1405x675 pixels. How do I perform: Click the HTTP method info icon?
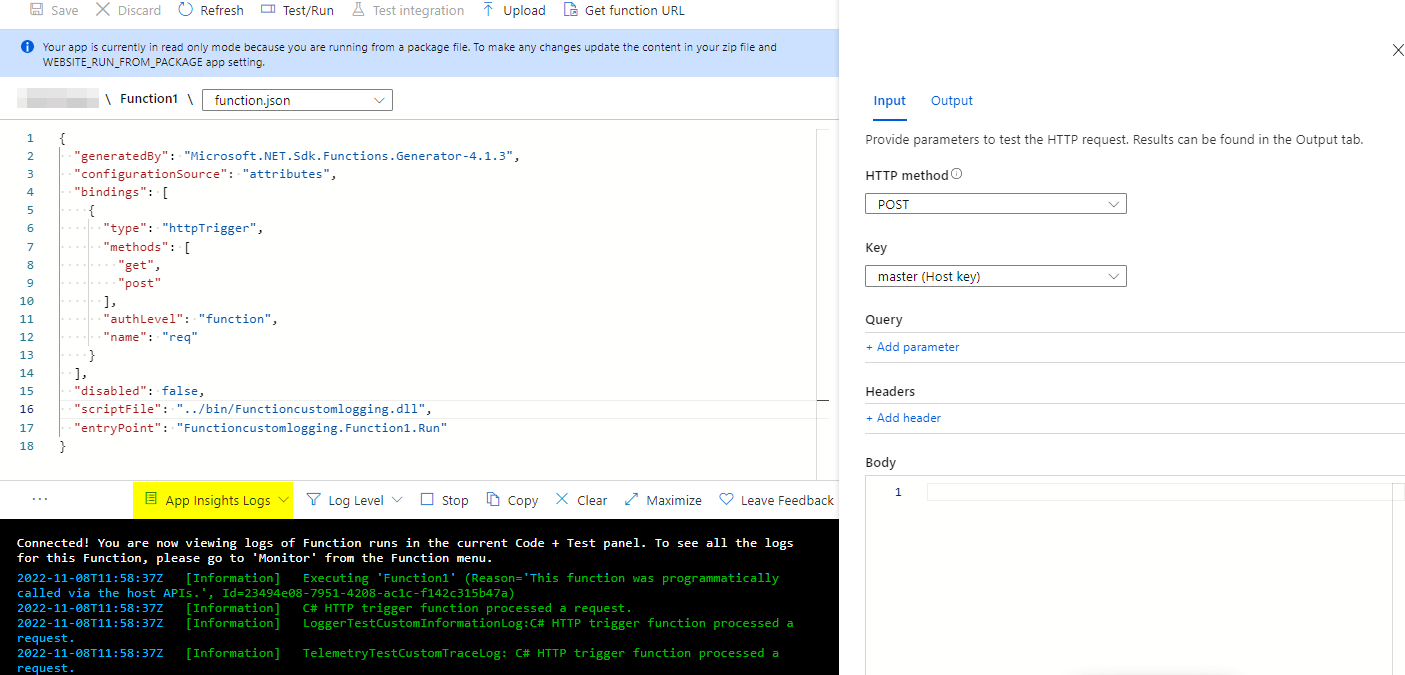click(x=957, y=174)
